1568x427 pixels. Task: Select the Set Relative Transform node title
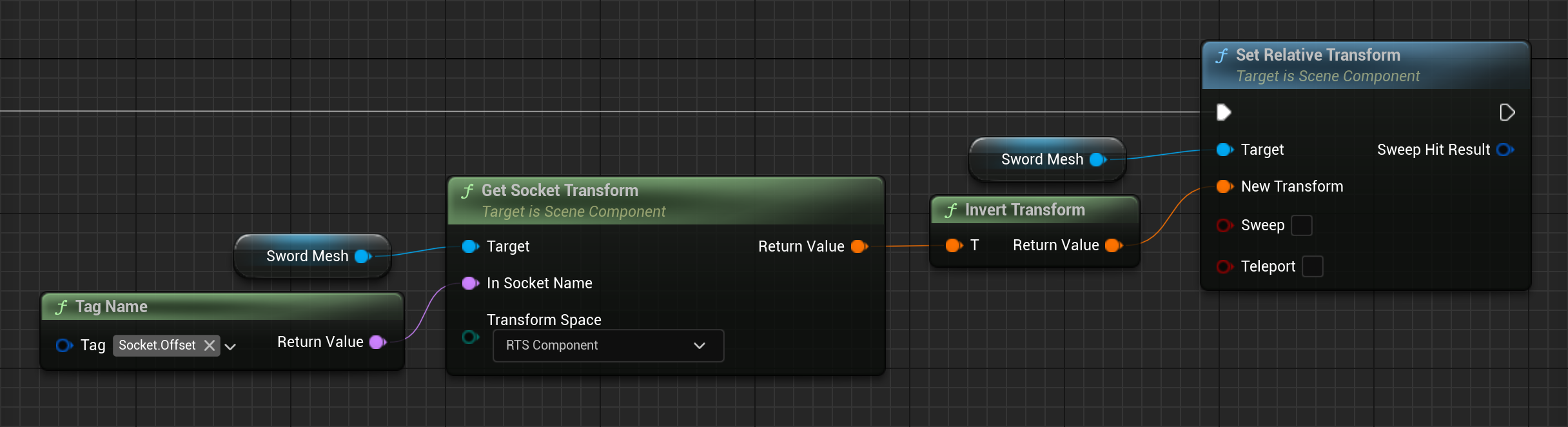[1318, 55]
